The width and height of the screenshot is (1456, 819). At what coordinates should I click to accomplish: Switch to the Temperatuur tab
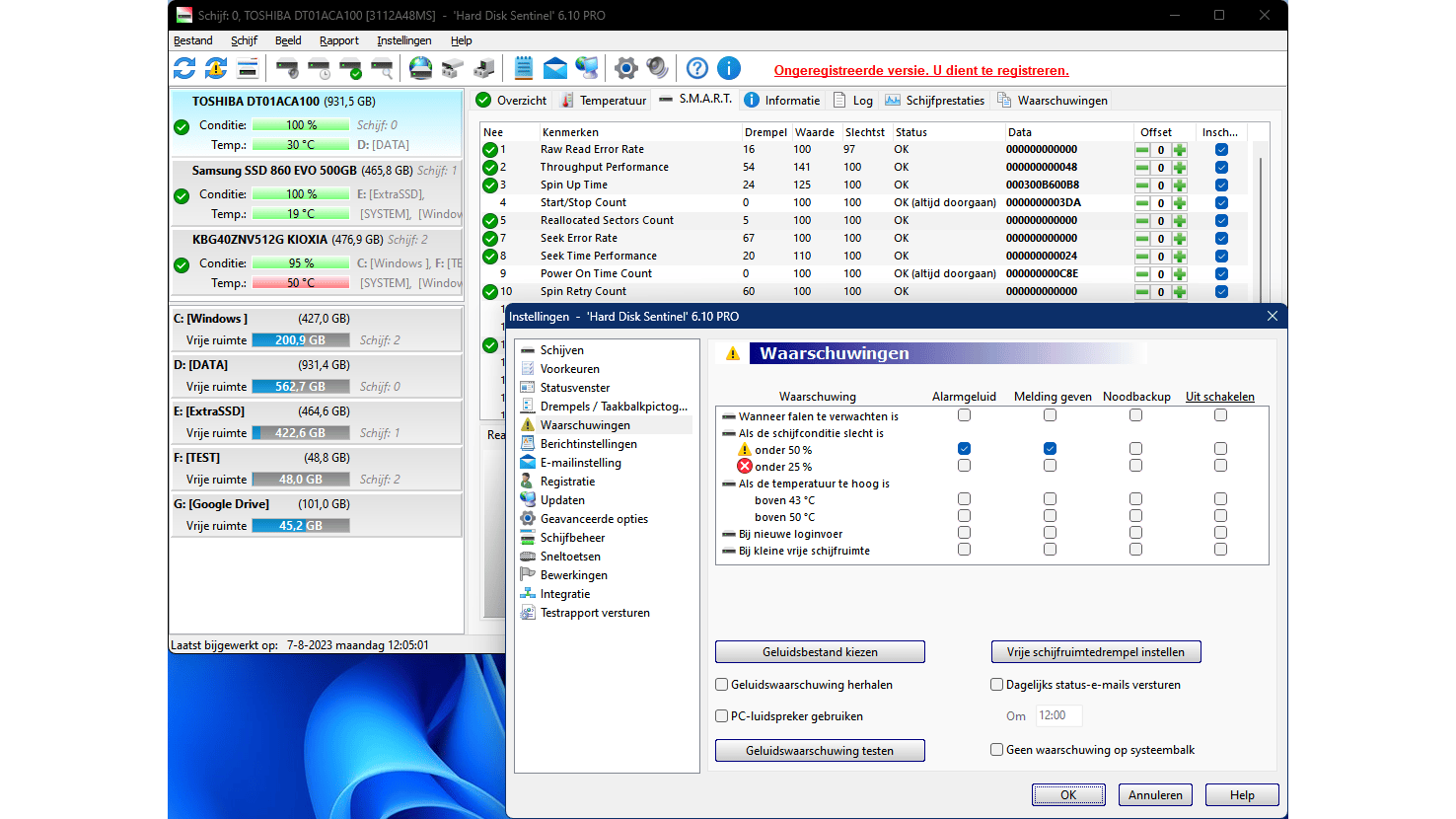click(604, 101)
